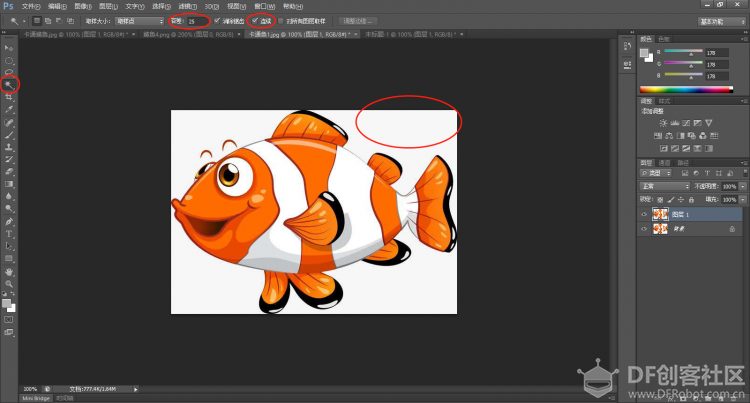Open Sample Size dropdown
Viewport: 750px width, 403px height.
point(140,21)
